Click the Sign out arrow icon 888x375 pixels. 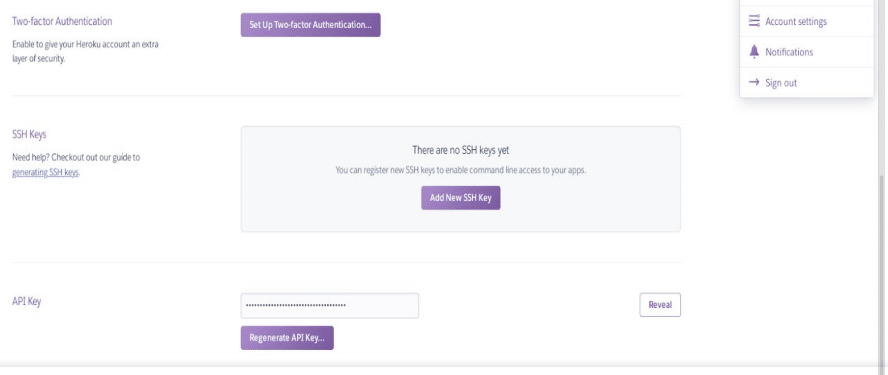click(x=754, y=83)
